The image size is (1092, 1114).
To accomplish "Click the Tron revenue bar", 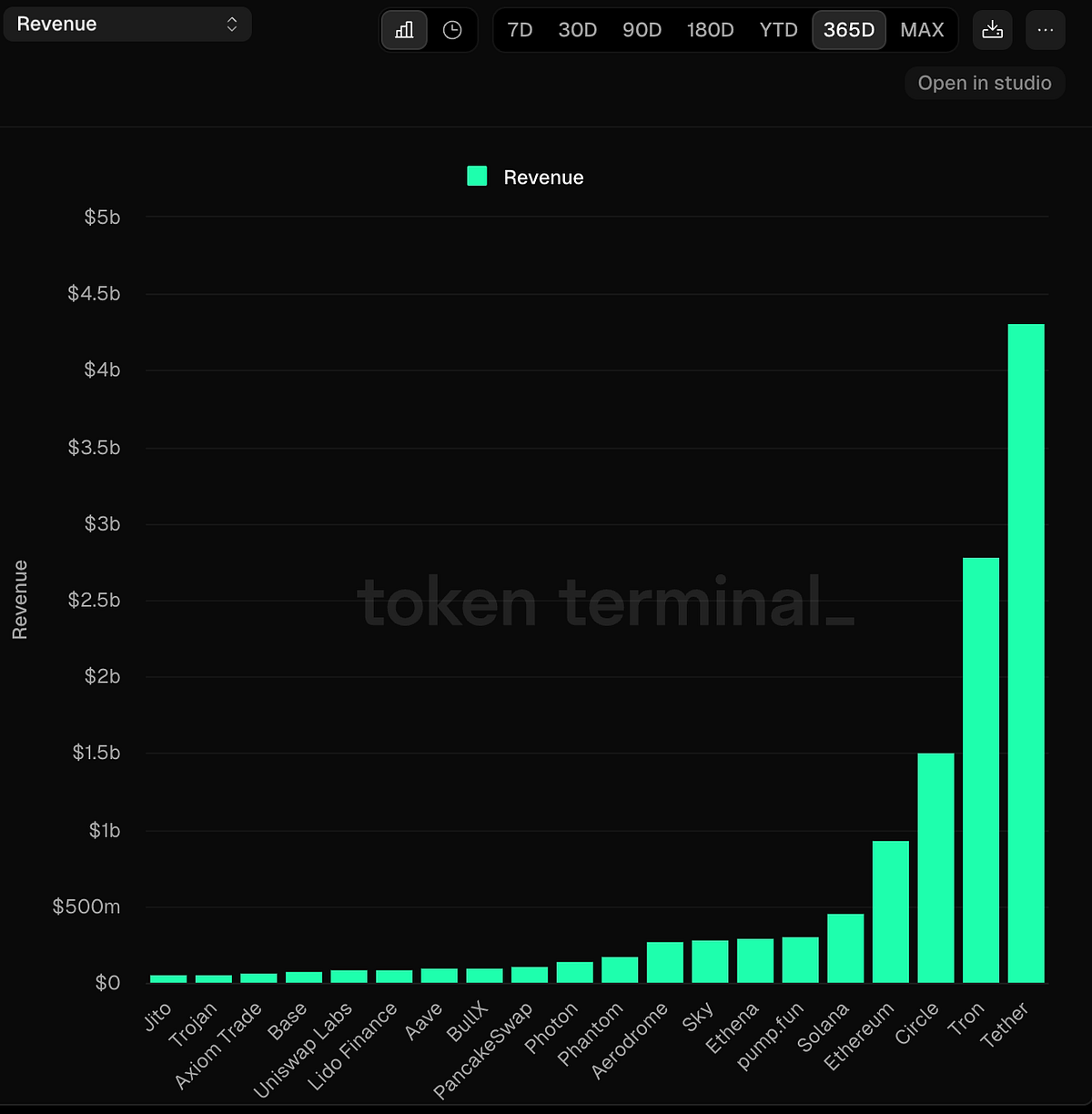I will [x=981, y=770].
